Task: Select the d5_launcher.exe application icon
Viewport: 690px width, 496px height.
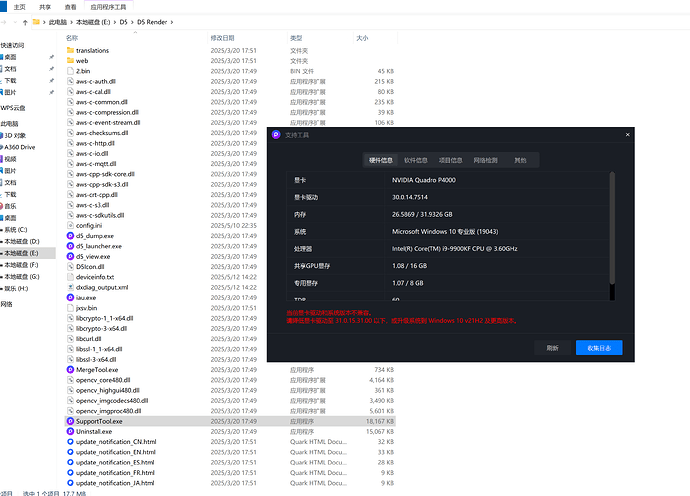Action: tap(70, 246)
